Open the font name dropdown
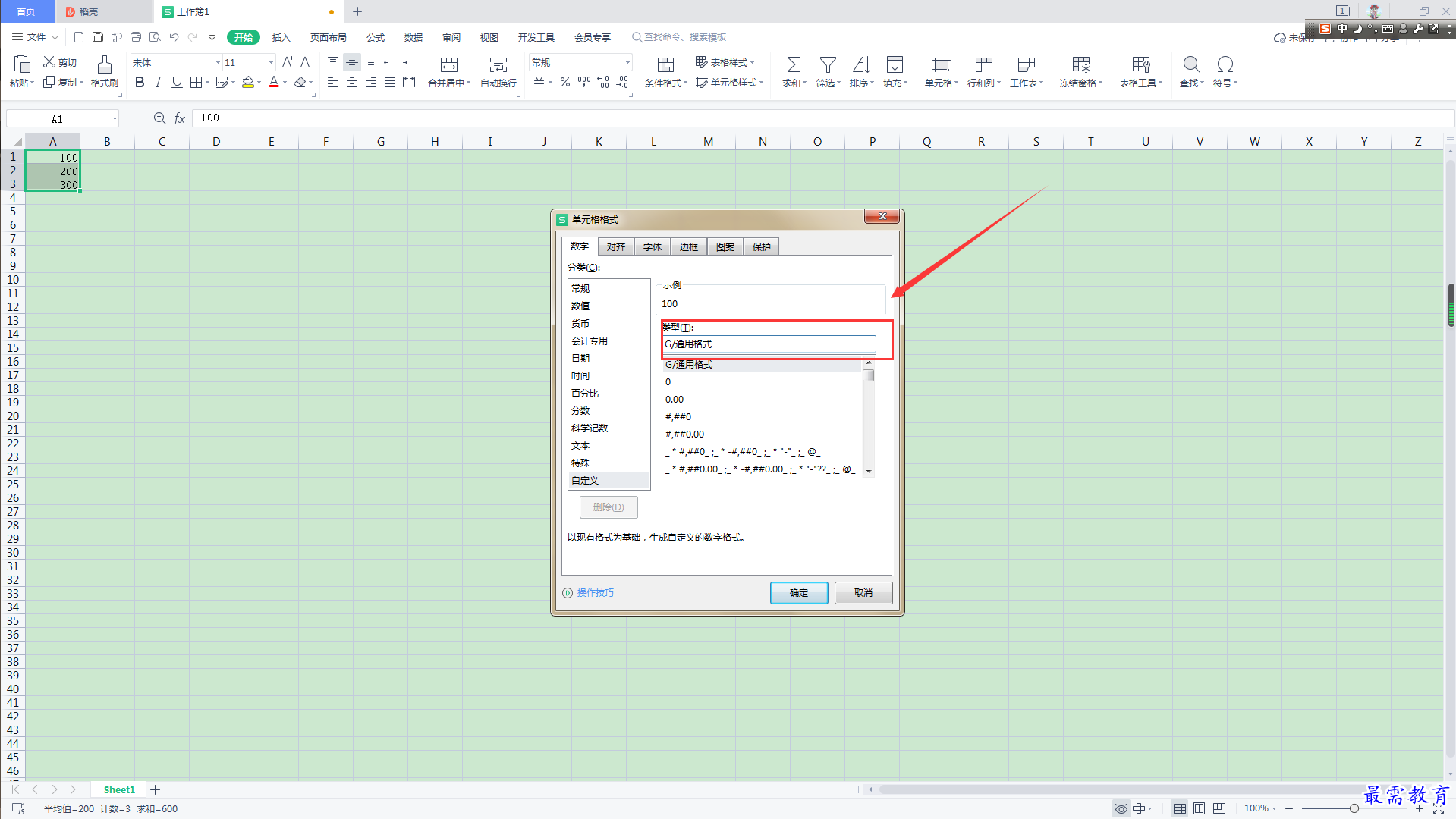 click(x=218, y=63)
